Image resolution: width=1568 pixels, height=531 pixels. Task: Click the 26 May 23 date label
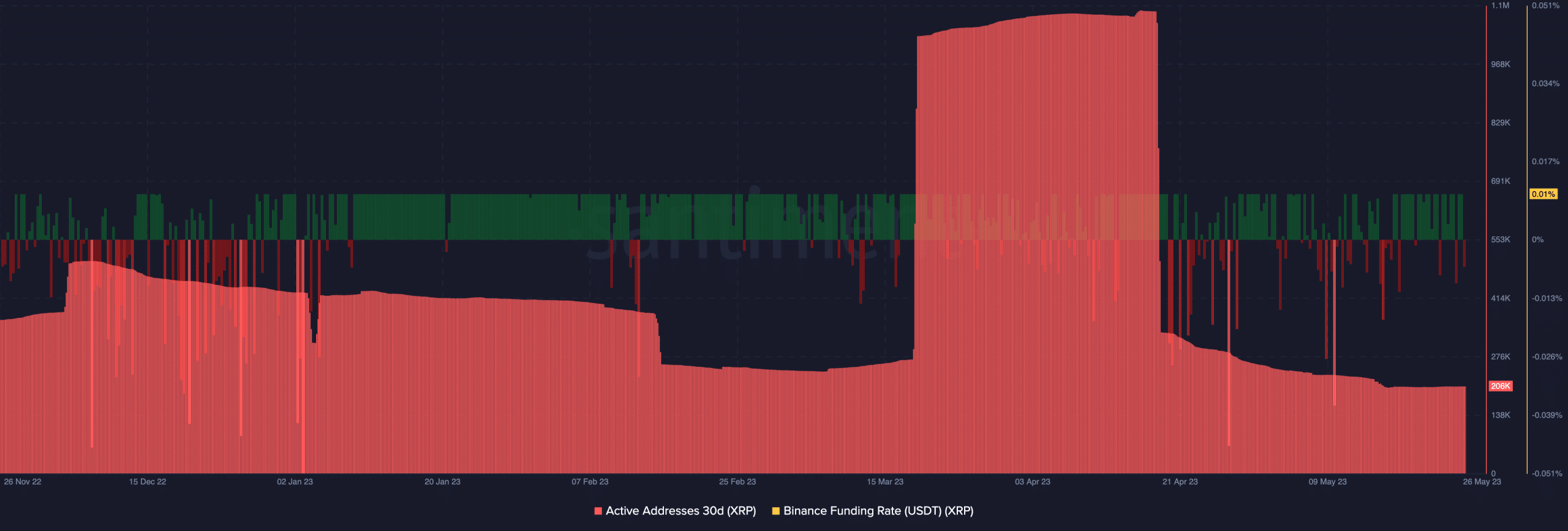[x=1482, y=481]
